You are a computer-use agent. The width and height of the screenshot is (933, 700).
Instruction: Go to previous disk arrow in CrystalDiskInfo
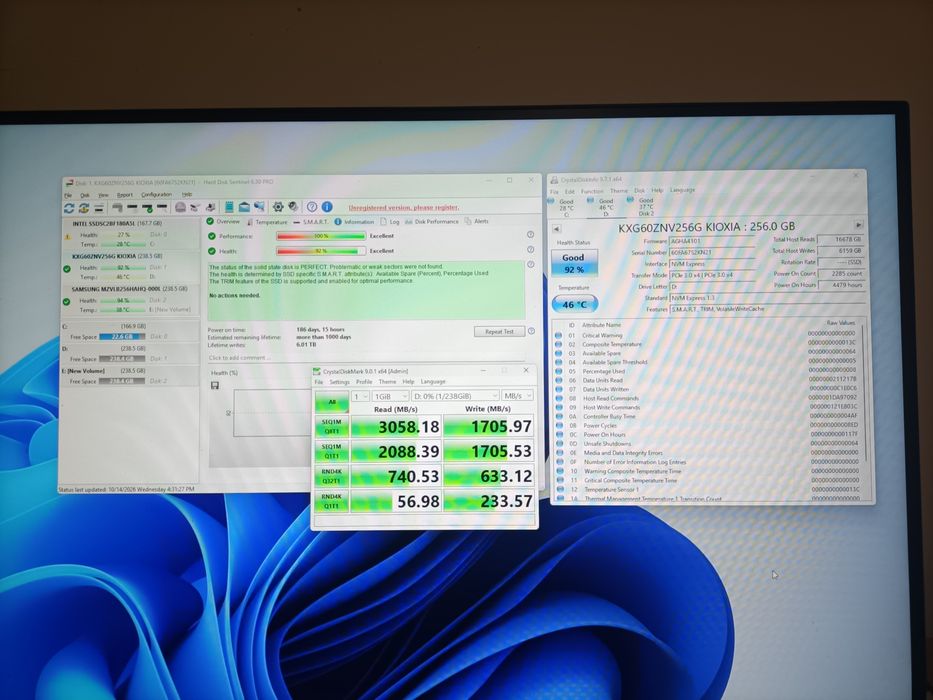point(556,229)
